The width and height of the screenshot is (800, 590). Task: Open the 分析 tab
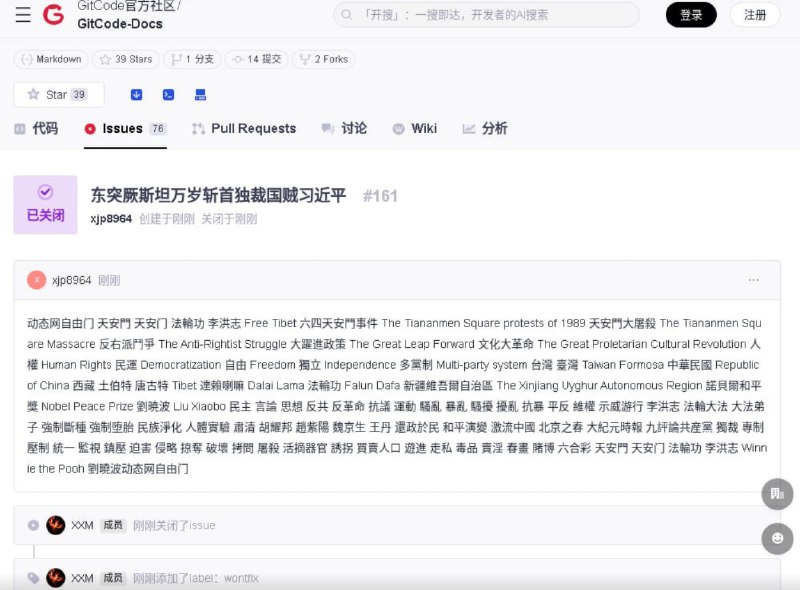(x=490, y=128)
